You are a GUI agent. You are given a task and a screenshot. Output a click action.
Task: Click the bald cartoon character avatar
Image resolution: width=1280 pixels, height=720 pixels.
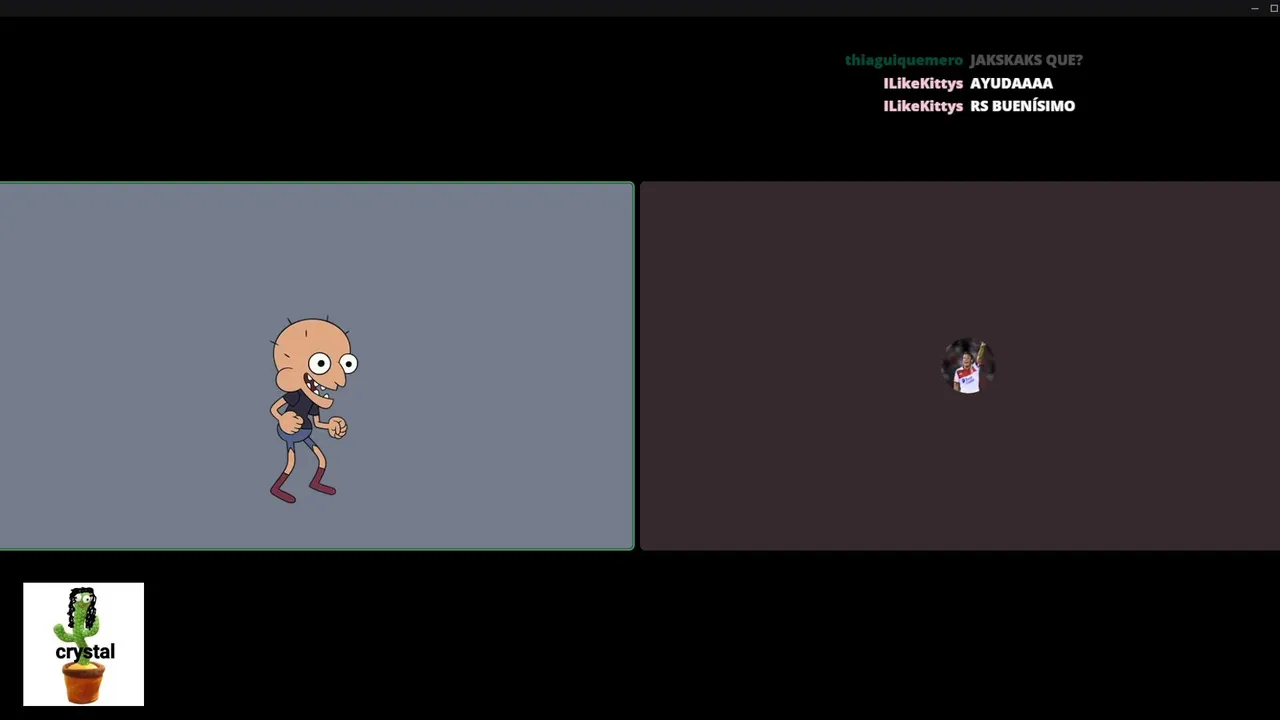point(313,410)
